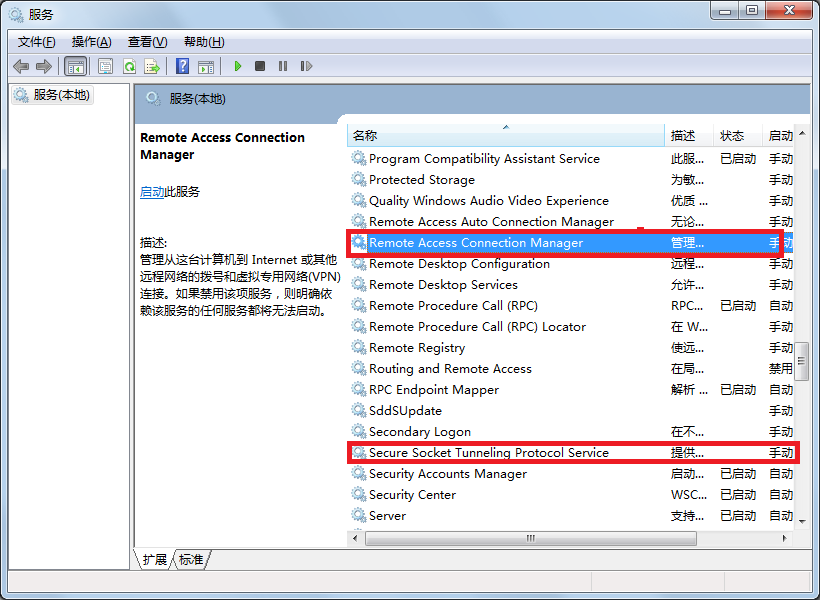The image size is (820, 600).
Task: Open the 帮助(H) menu
Action: click(204, 42)
